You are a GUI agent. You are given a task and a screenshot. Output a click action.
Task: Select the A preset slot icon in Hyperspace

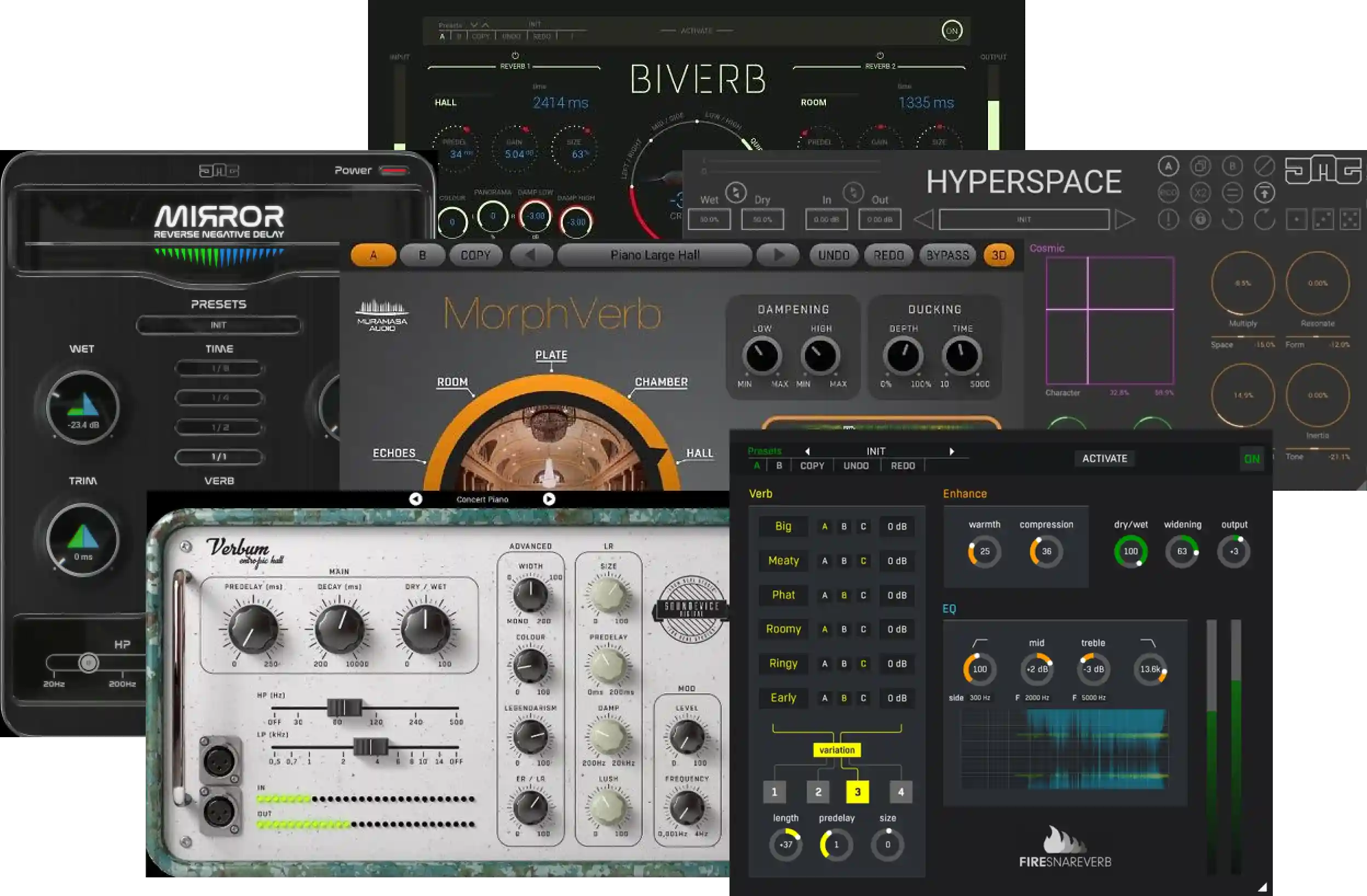[1168, 166]
